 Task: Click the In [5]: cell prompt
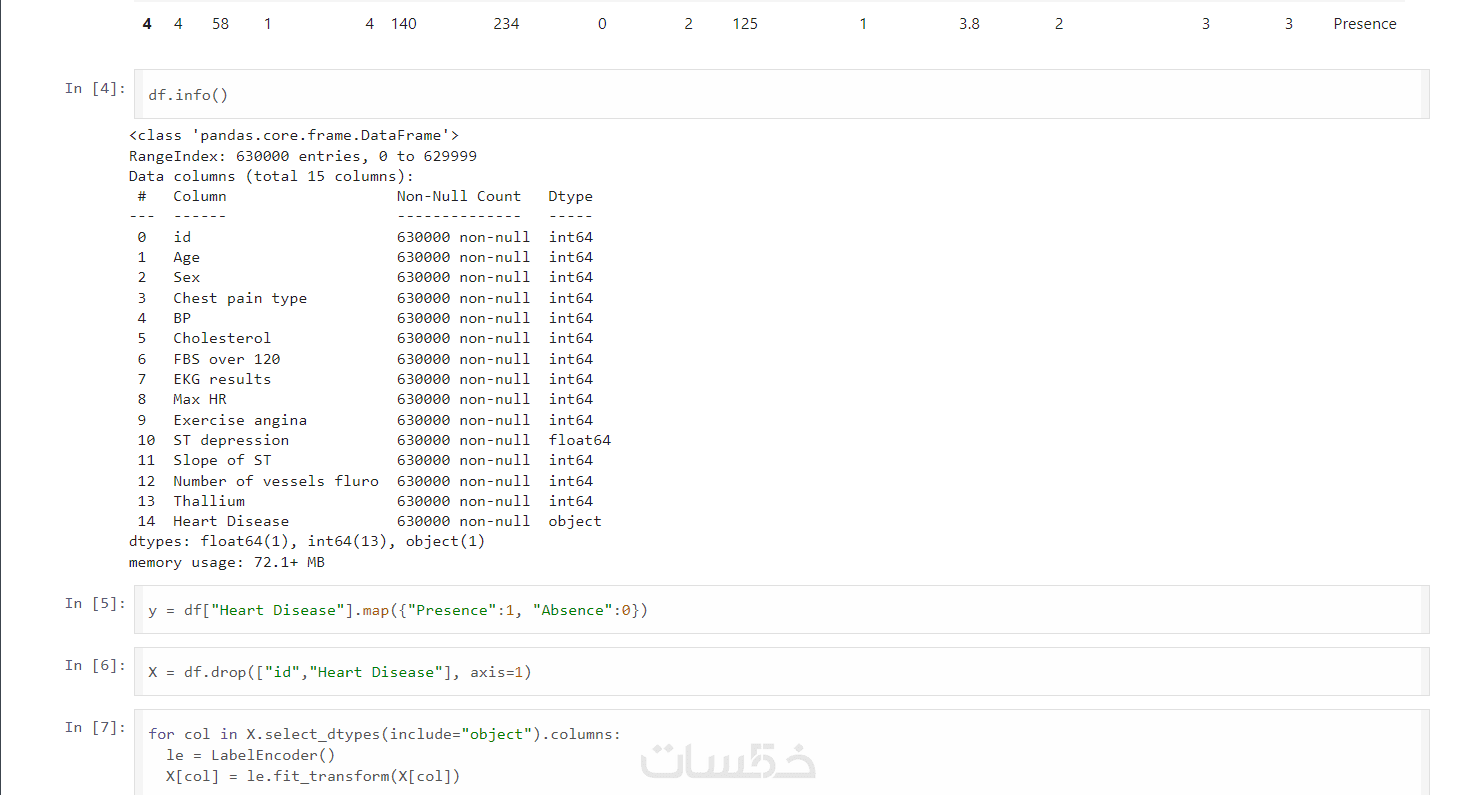96,603
